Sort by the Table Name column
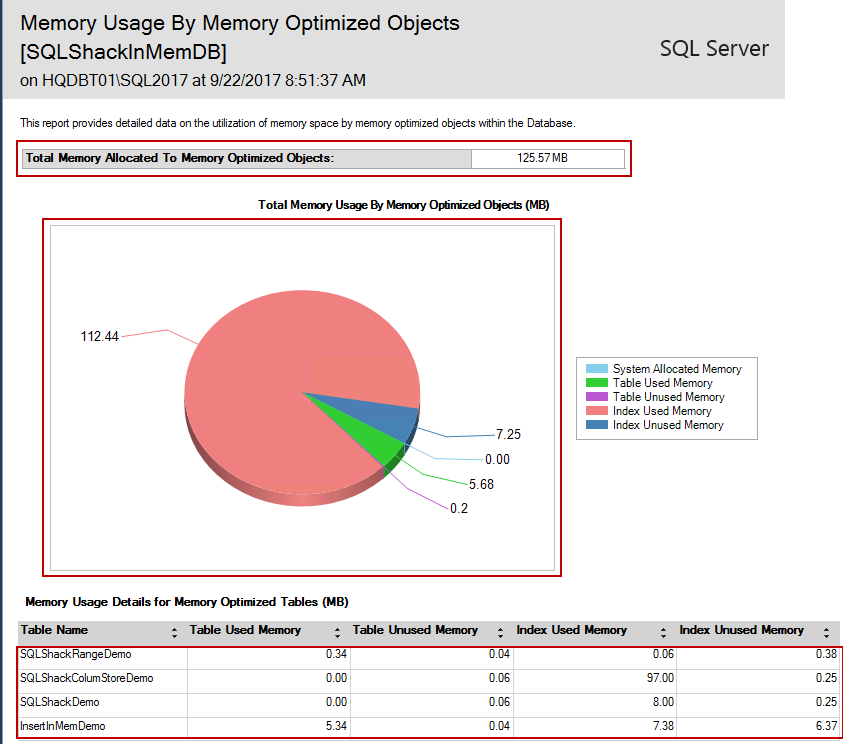 (175, 632)
